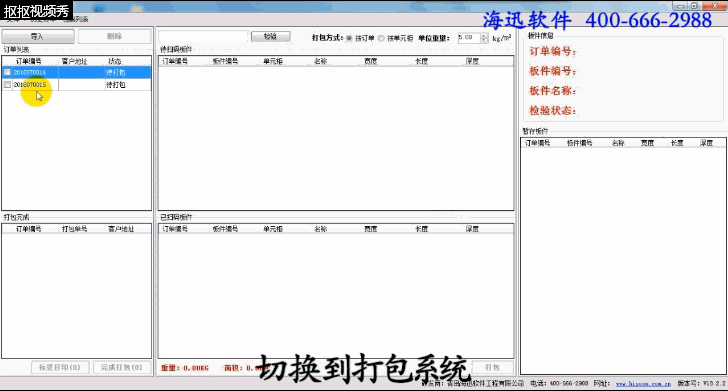
Task: Click 长度 header in 暂存板件 table
Action: tap(677, 143)
